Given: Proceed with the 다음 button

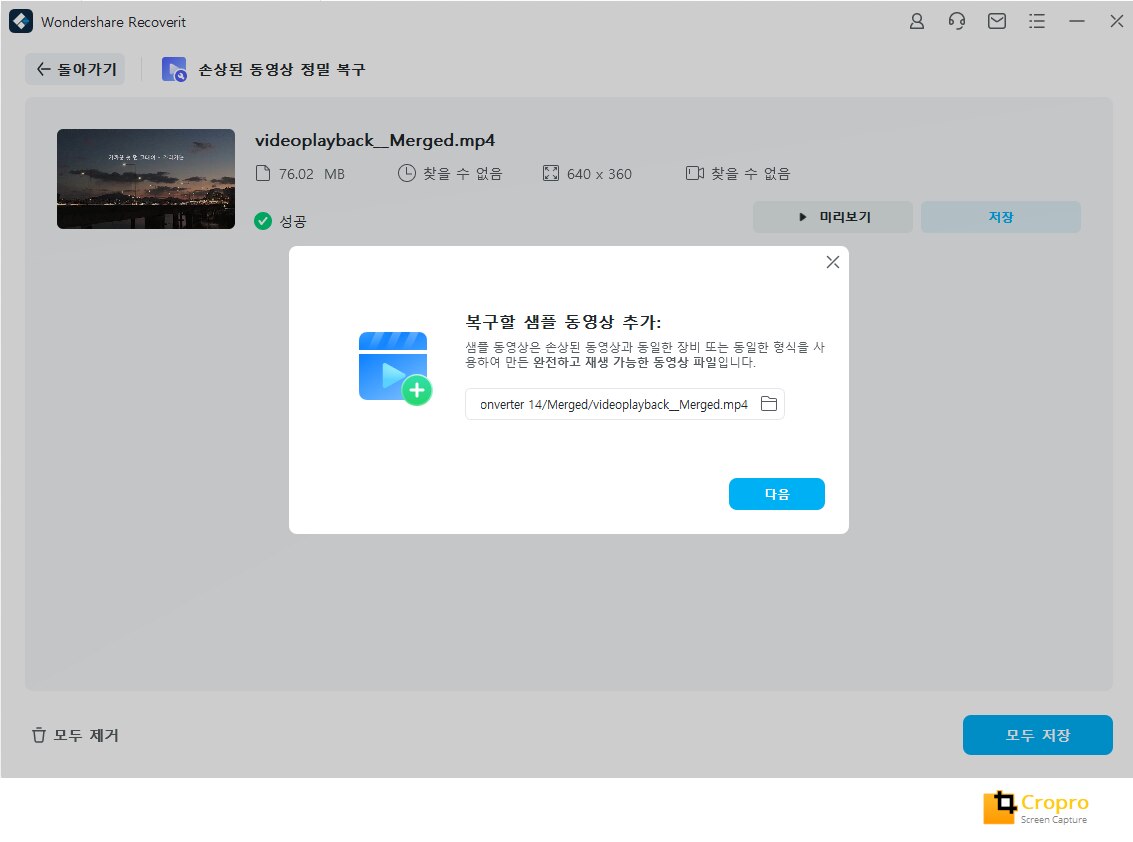Looking at the screenshot, I should (x=777, y=494).
